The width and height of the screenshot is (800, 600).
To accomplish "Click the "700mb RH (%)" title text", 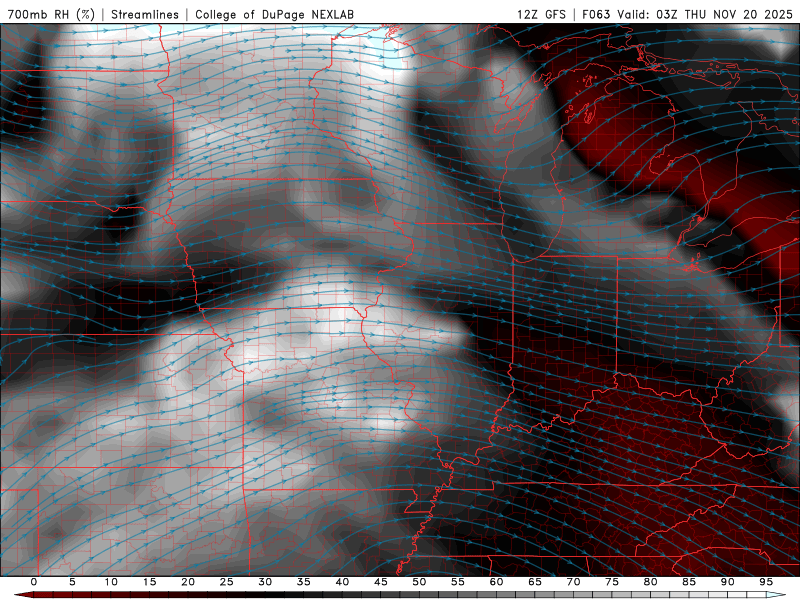I will click(x=51, y=14).
